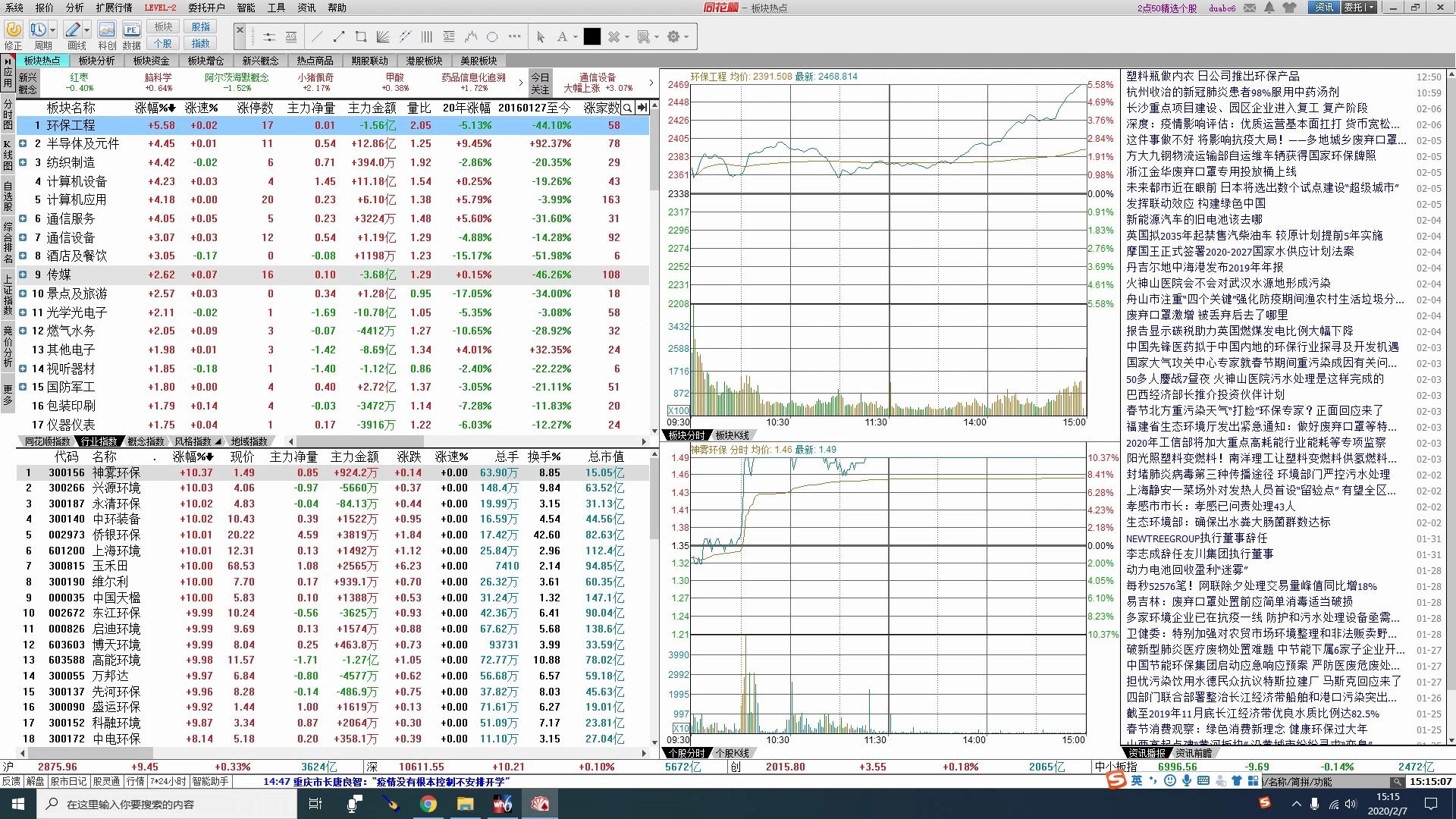
Task: Switch lower chart to 个股K线
Action: click(x=733, y=753)
